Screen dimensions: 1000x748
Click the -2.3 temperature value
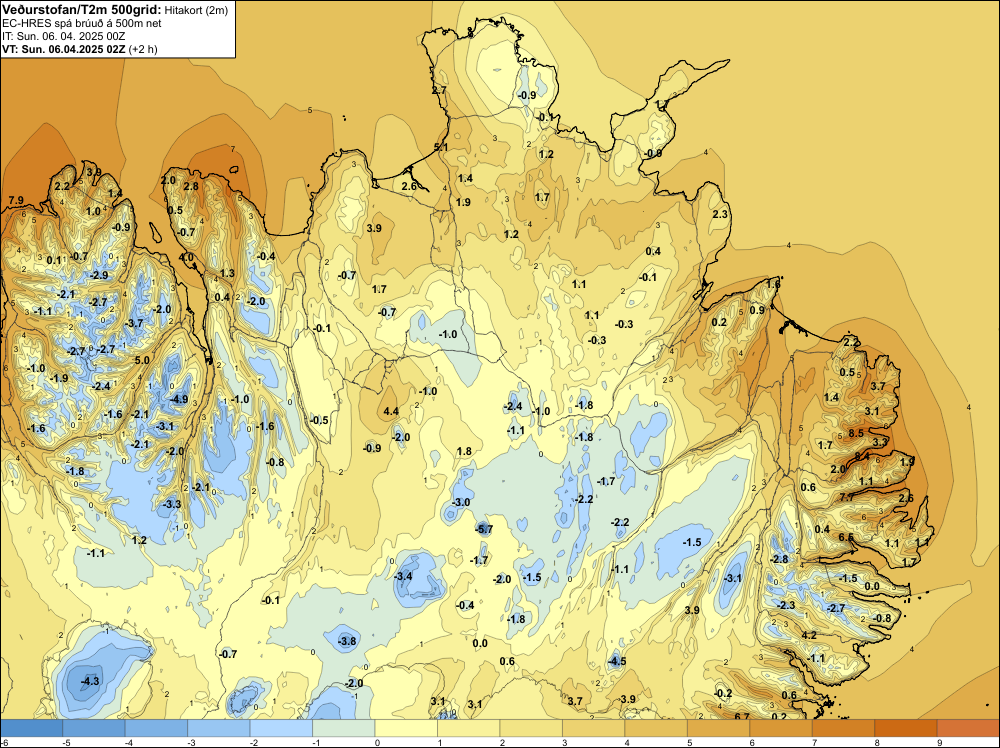786,605
